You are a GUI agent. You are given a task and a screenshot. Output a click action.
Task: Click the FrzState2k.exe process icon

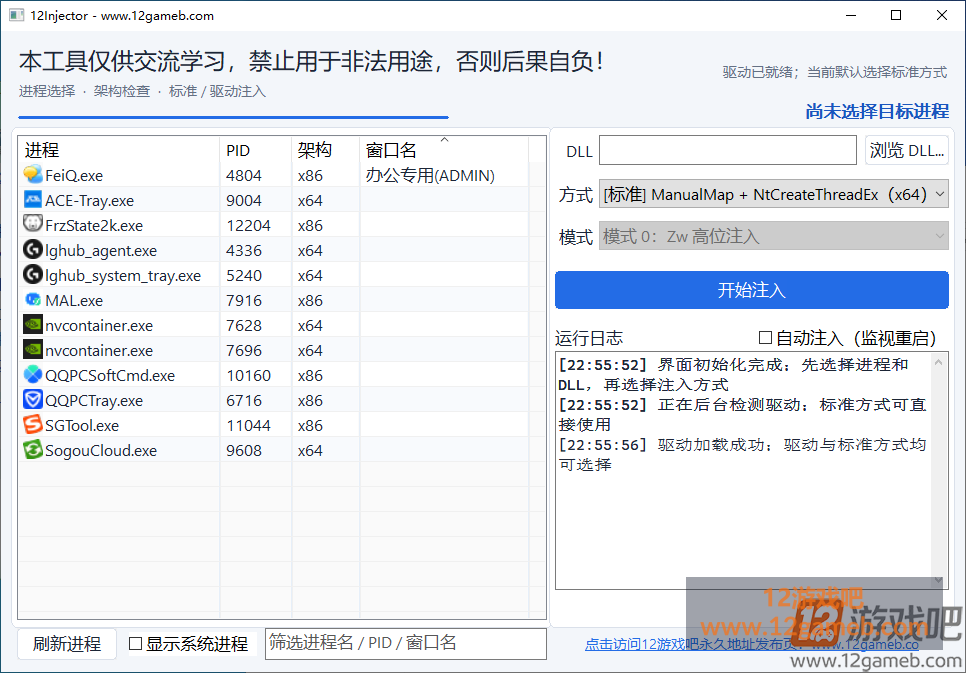[33, 225]
